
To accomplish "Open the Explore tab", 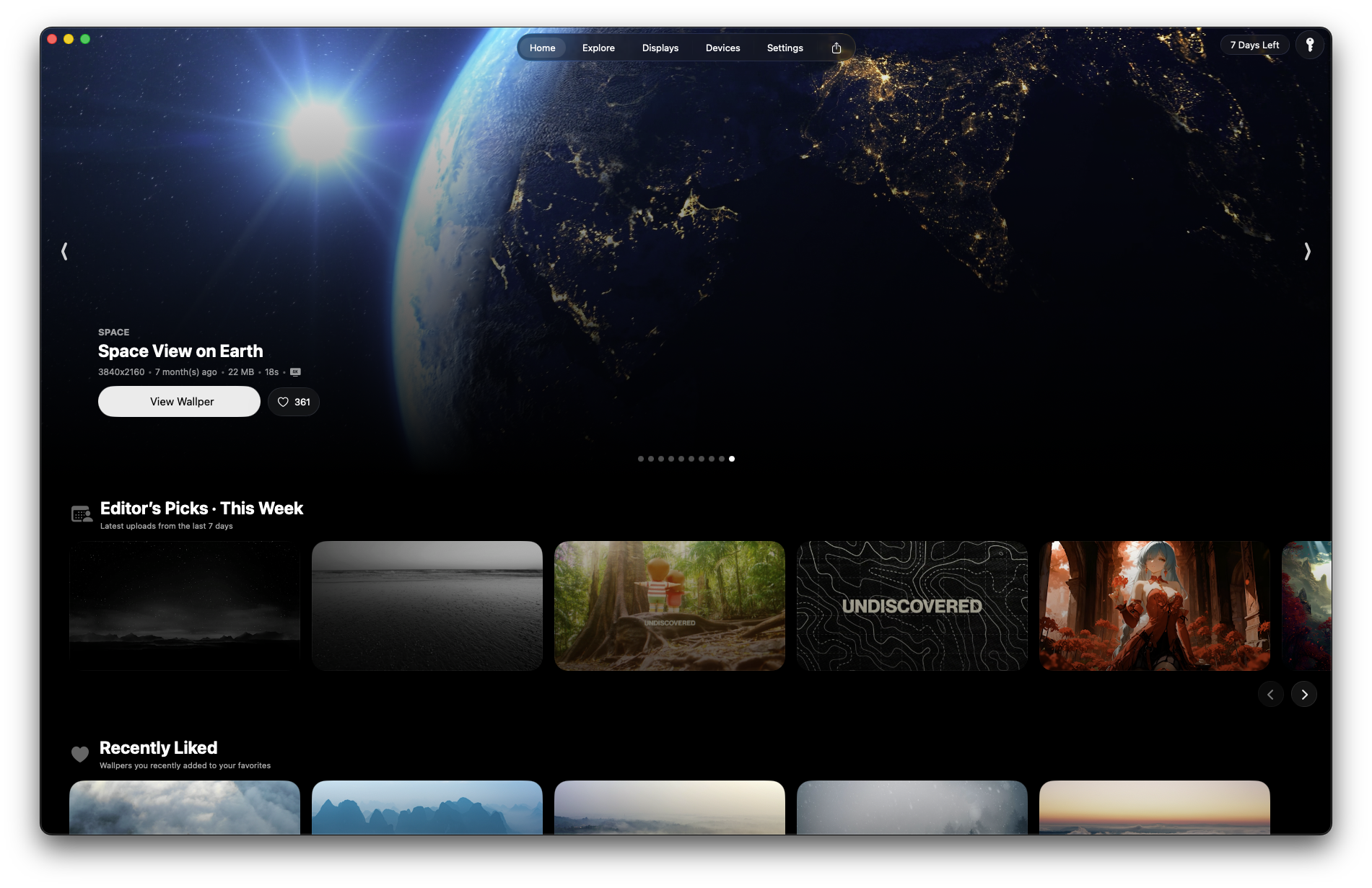I will click(598, 48).
